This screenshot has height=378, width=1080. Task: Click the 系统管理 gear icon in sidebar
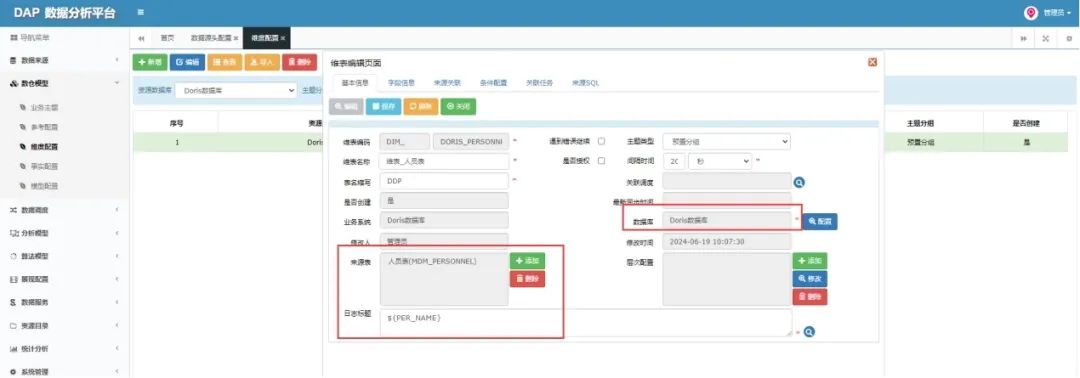14,372
